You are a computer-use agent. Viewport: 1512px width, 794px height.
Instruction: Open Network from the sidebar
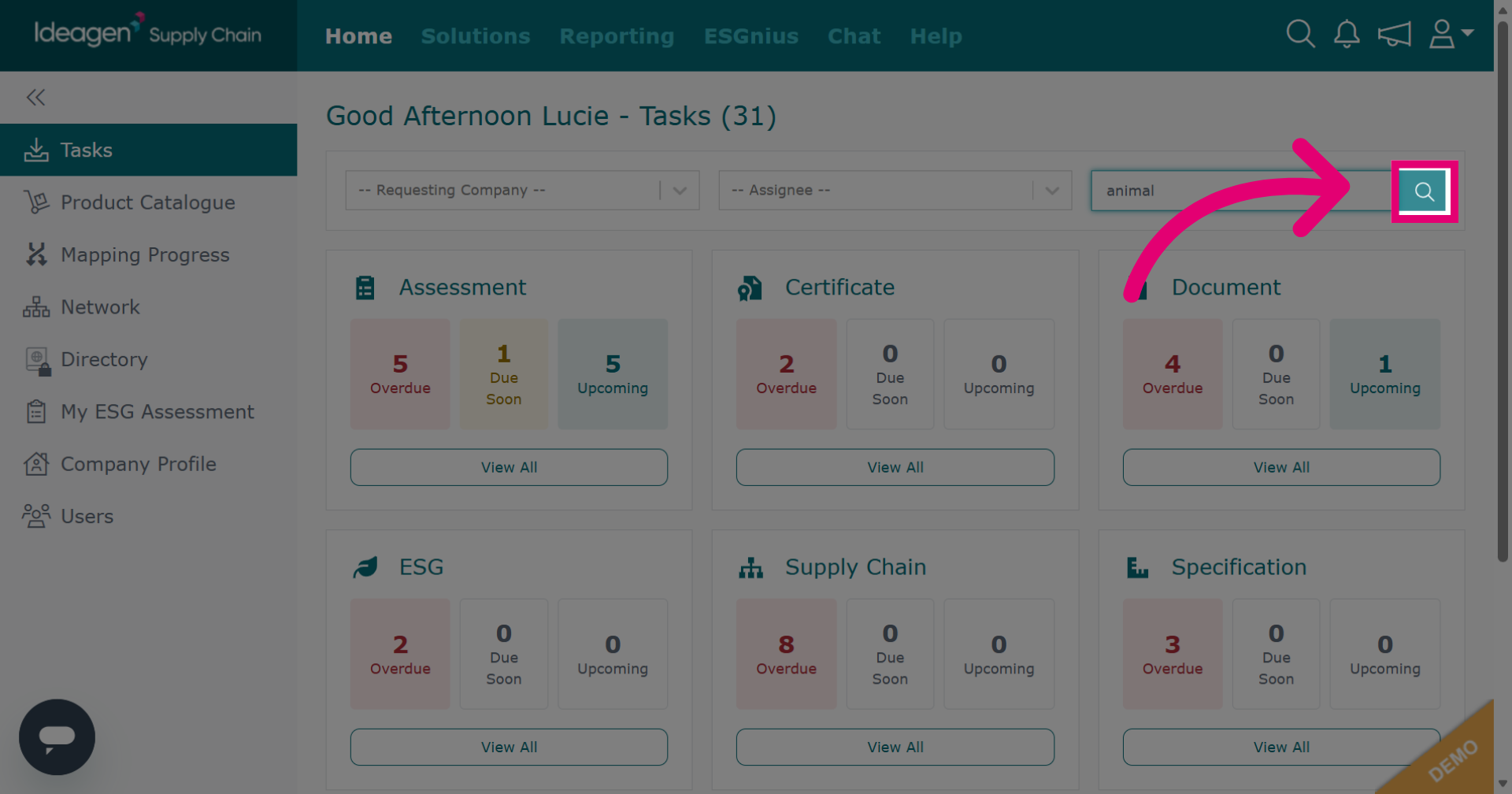(148, 307)
